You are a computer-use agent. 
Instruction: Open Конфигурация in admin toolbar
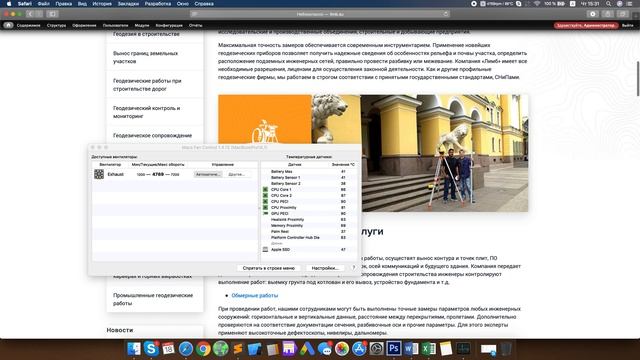(169, 25)
